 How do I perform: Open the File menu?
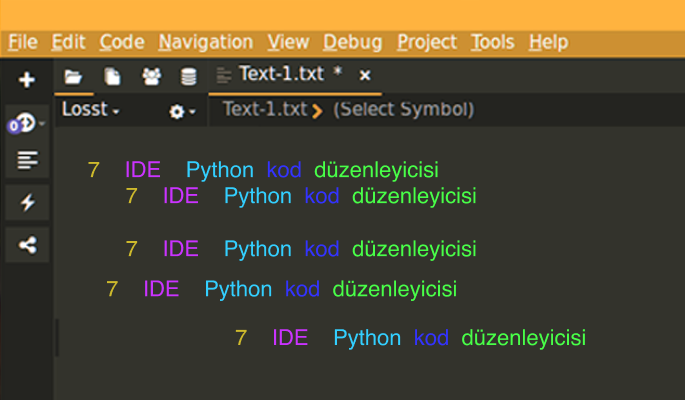pyautogui.click(x=22, y=42)
